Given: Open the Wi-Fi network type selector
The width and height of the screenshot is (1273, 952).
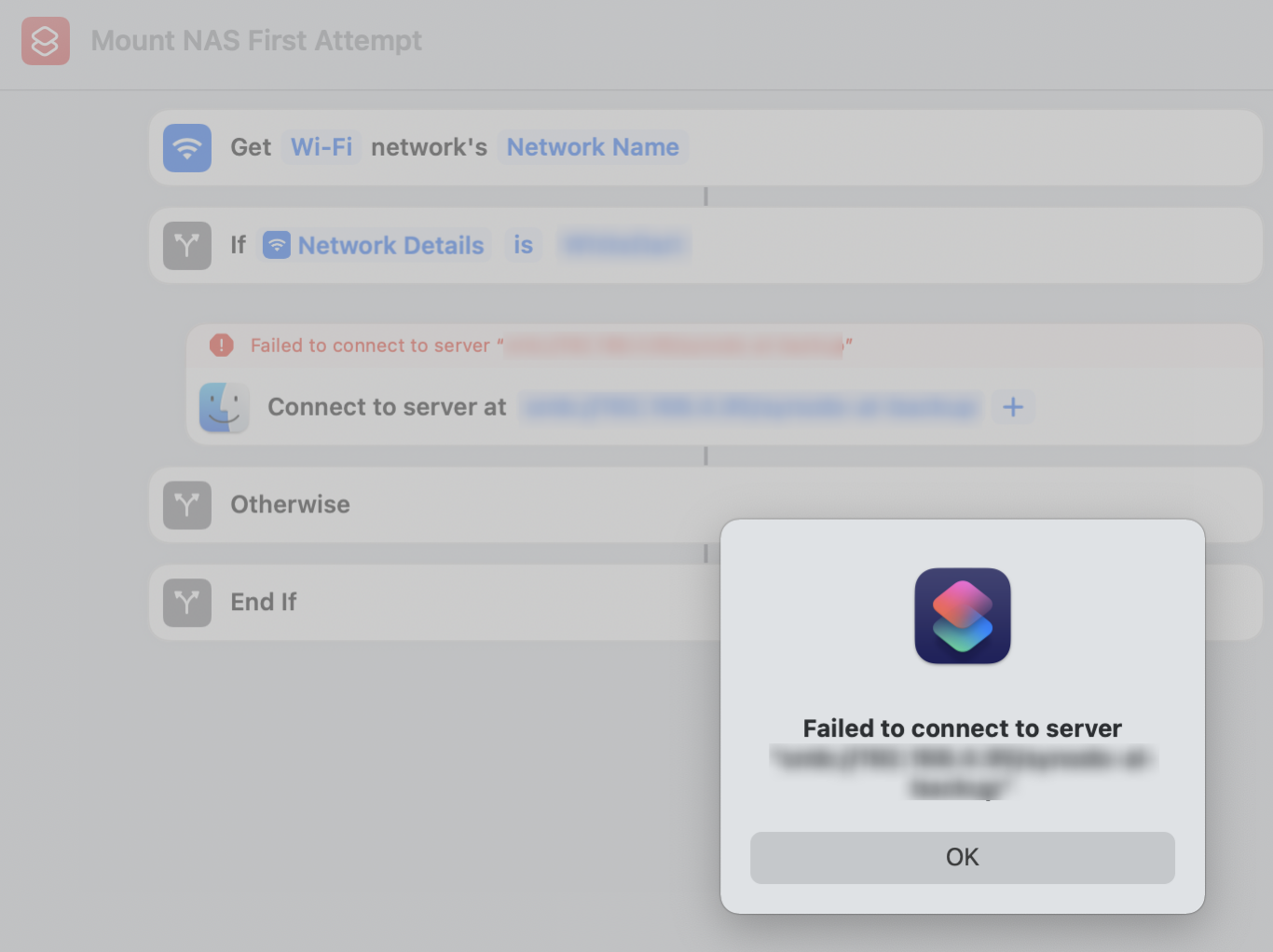Looking at the screenshot, I should coord(322,147).
